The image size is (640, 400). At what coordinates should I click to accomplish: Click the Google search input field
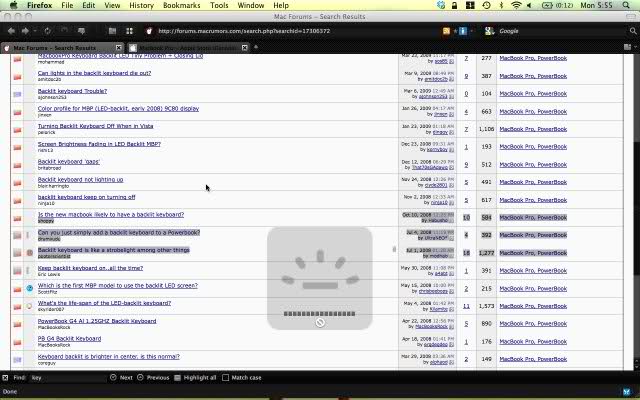[562, 31]
